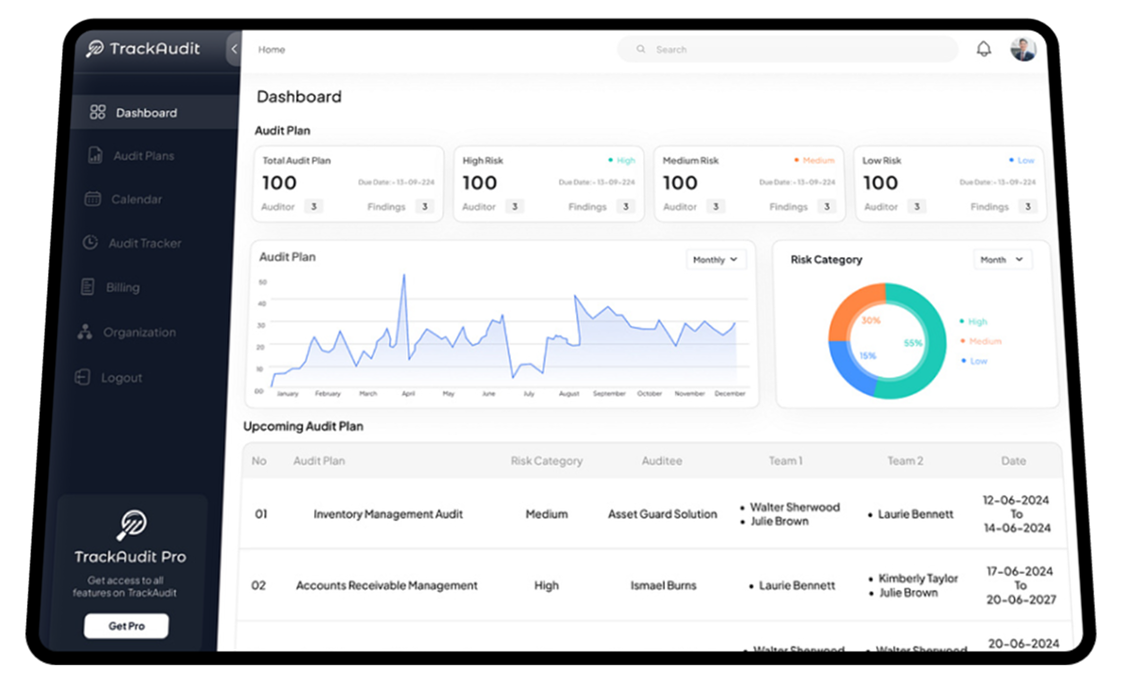
Task: Click inside the Search field
Action: 790,49
